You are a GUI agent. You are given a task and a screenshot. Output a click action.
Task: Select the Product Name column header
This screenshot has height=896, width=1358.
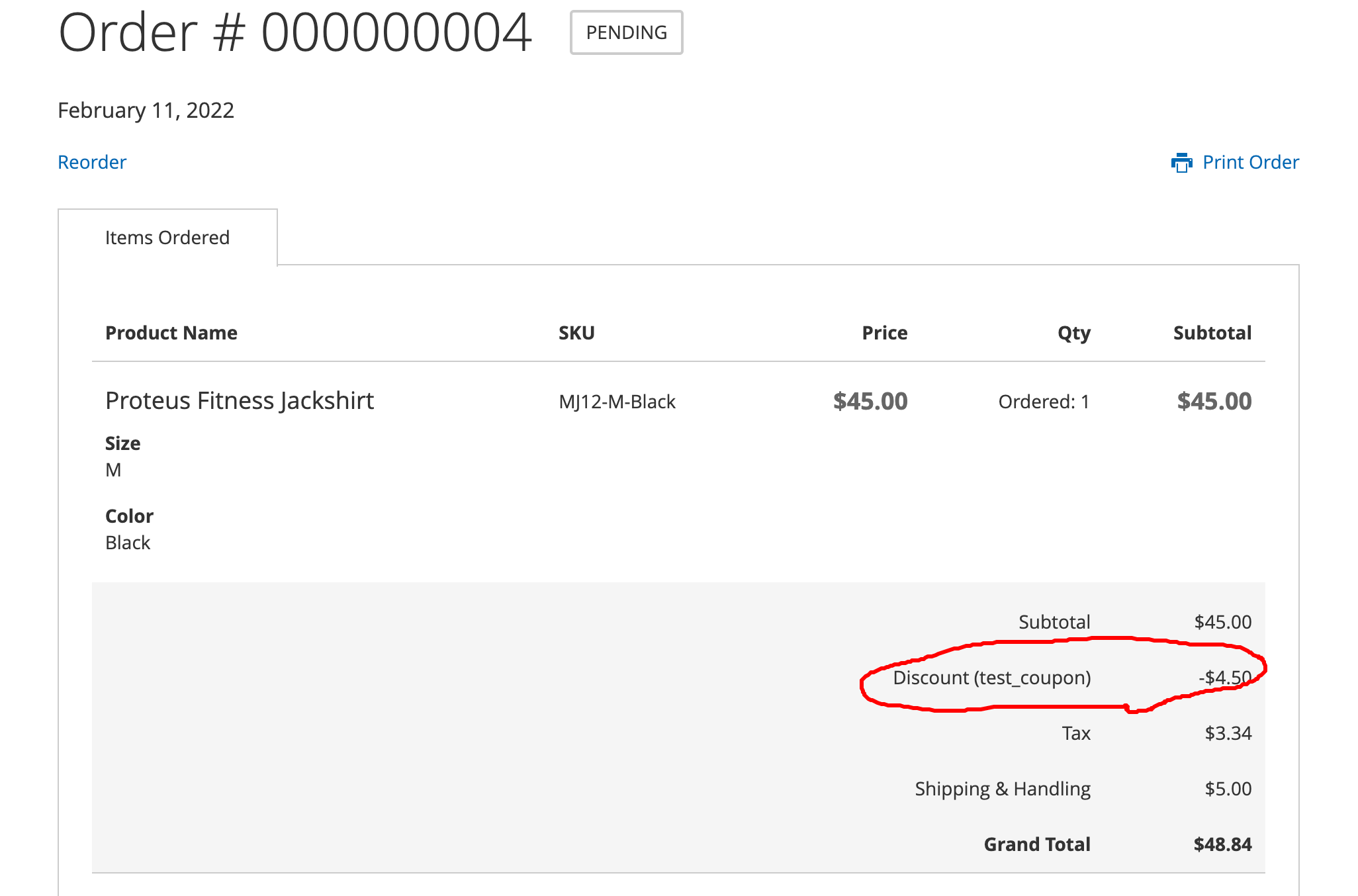point(171,332)
